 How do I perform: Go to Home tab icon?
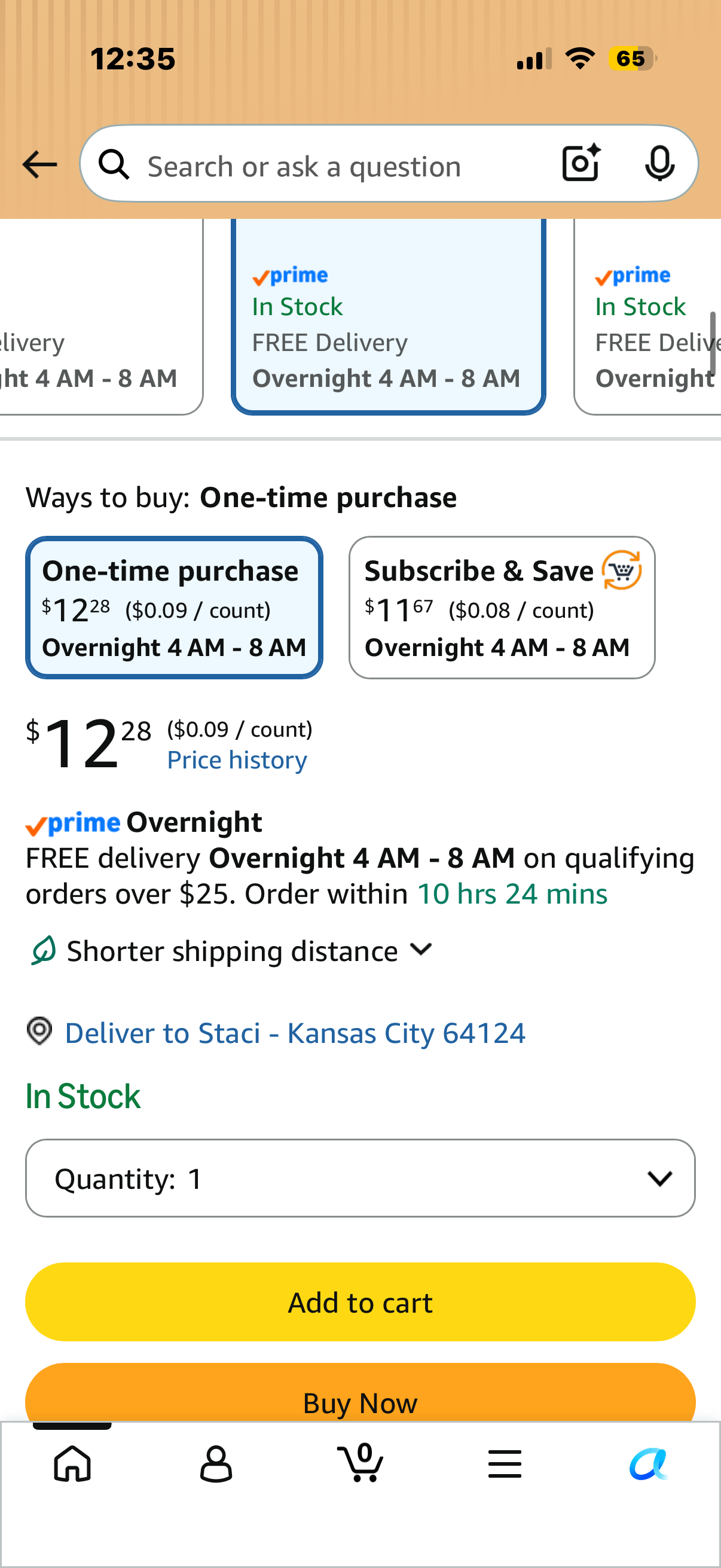tap(72, 1463)
